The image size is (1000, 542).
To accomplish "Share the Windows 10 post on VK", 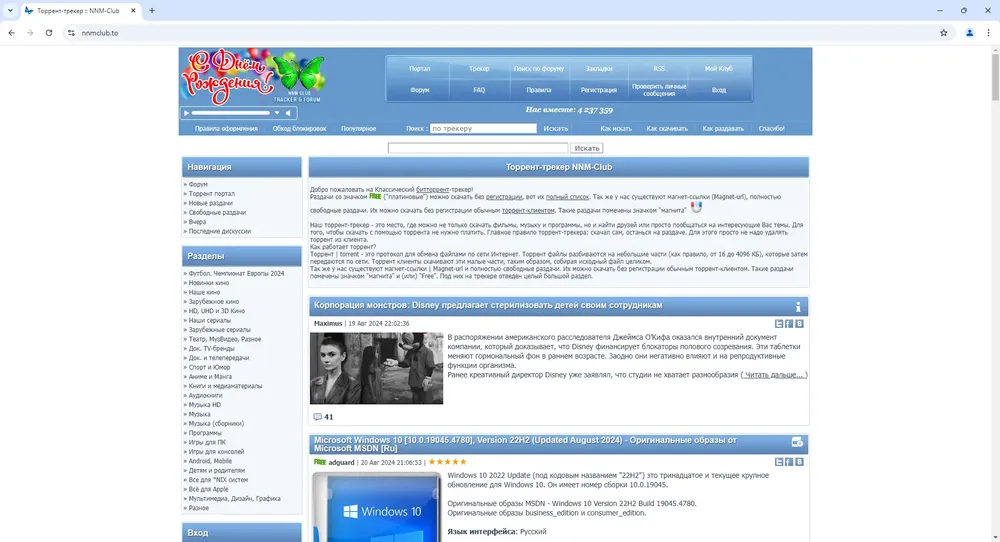I will coord(799,462).
